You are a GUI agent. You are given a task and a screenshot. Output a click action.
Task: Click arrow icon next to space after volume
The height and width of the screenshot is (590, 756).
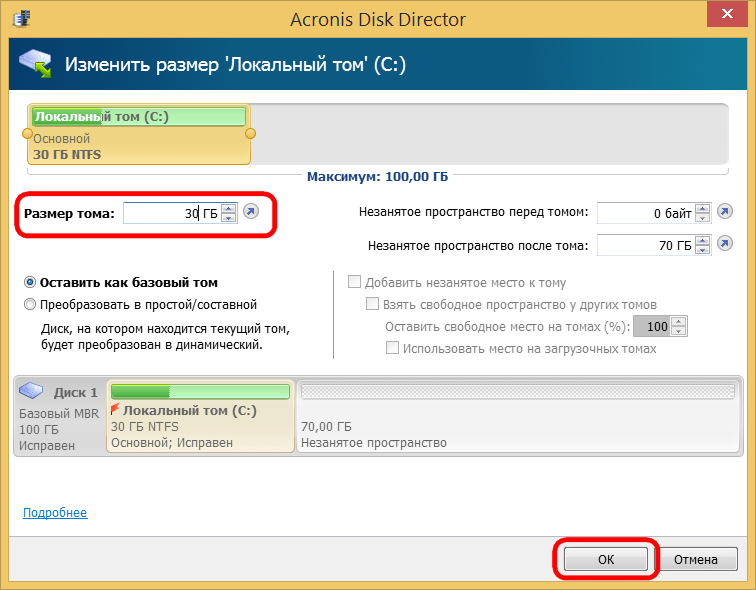[x=726, y=243]
